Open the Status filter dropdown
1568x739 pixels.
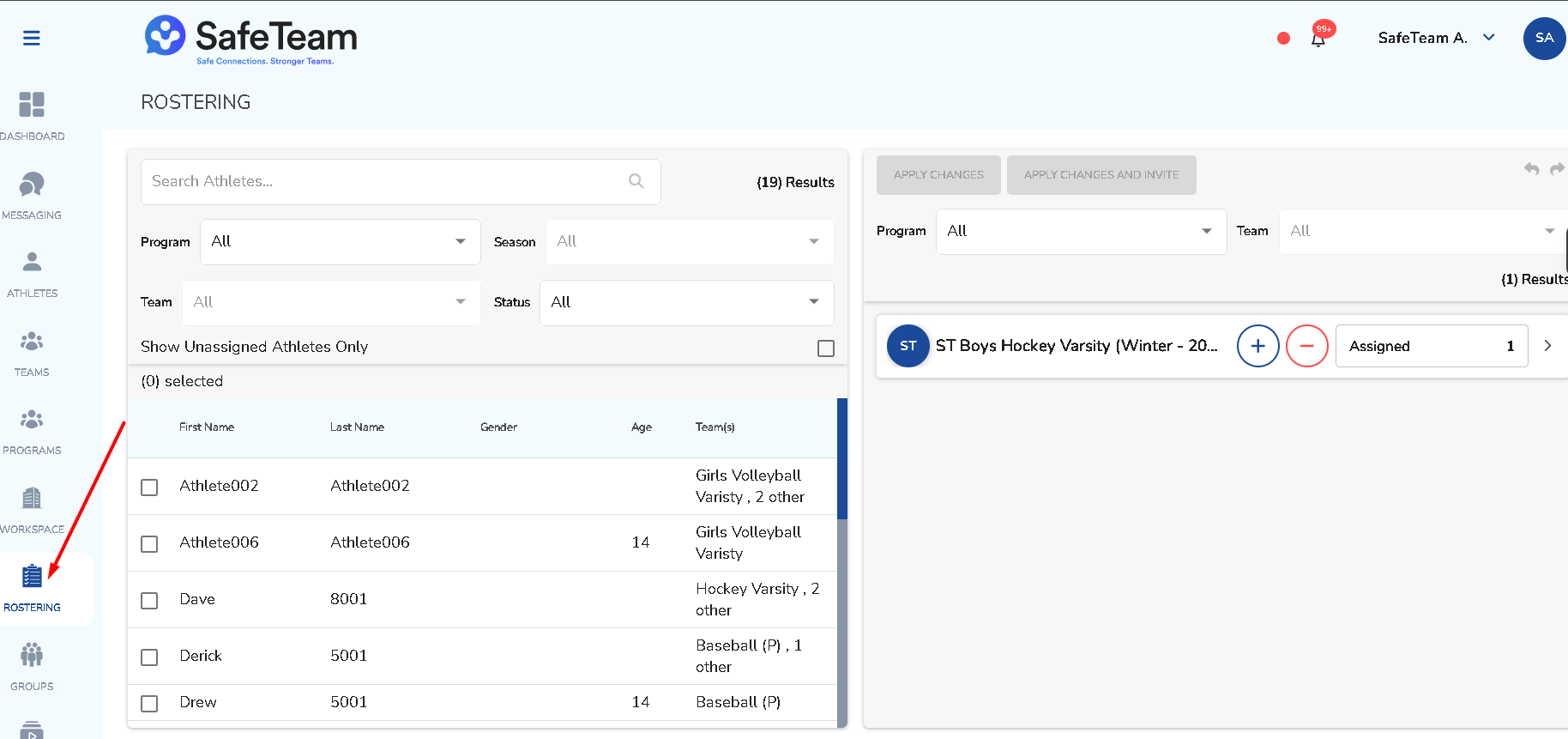pos(686,302)
